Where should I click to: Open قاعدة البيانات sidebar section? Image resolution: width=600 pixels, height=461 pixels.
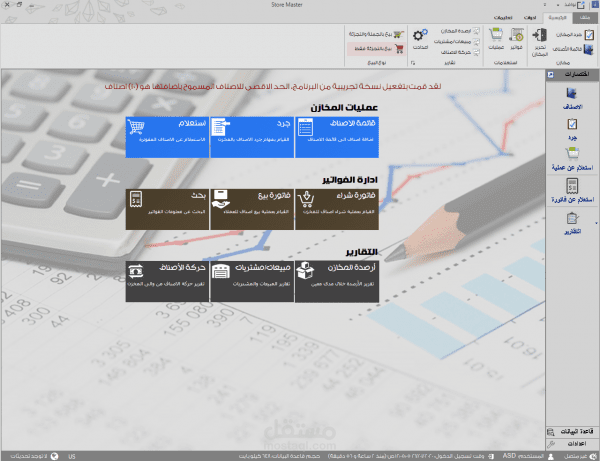click(572, 432)
